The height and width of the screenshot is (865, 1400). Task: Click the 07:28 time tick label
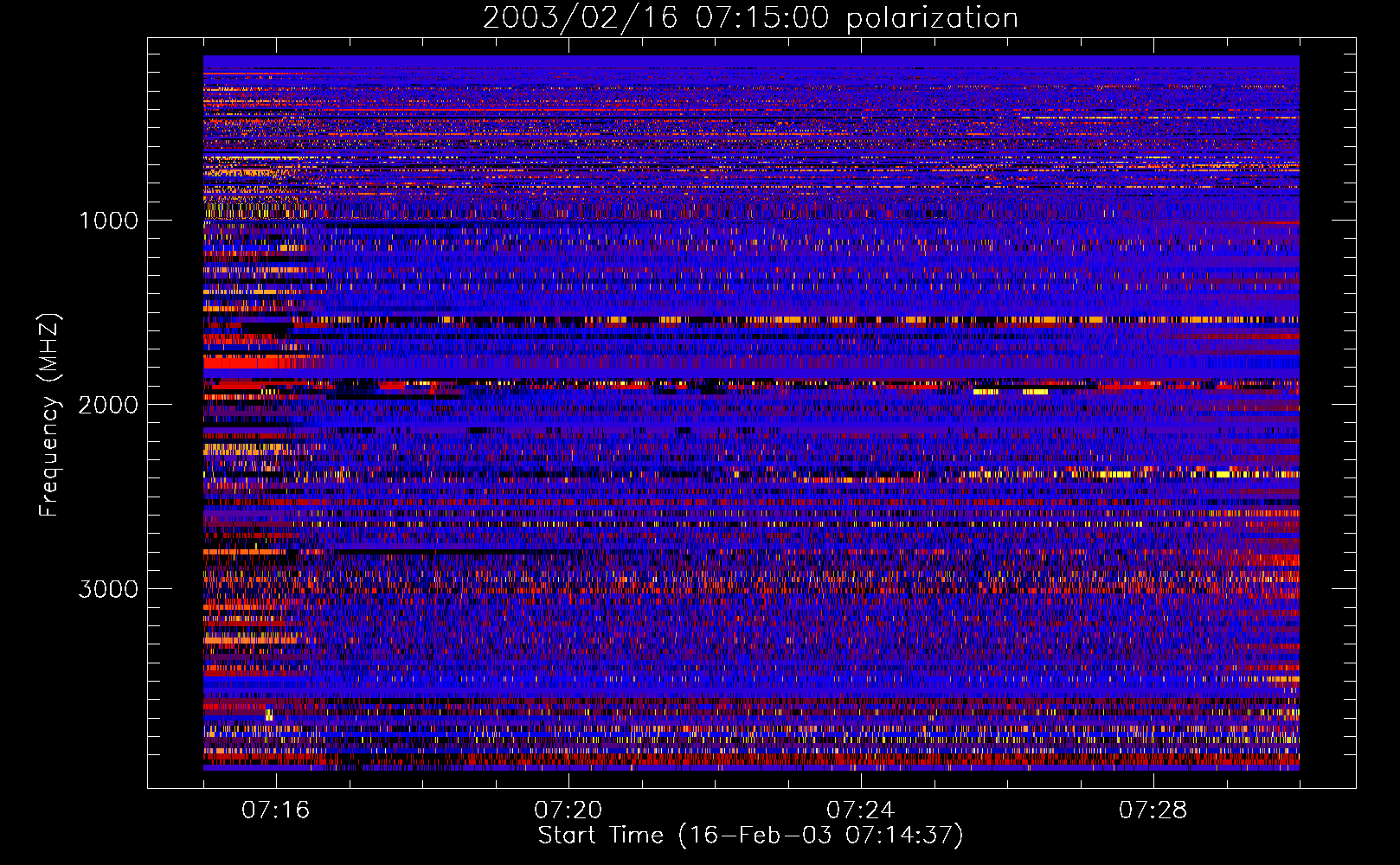click(1153, 811)
